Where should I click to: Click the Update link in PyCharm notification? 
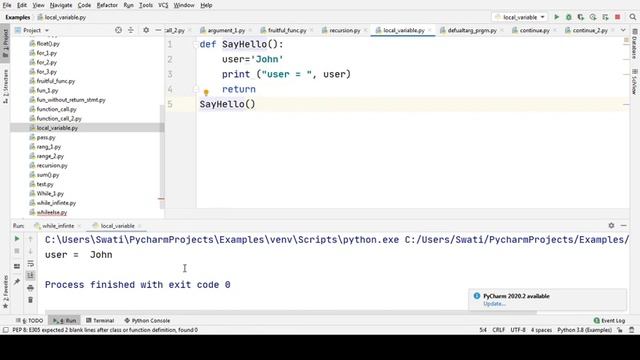pyautogui.click(x=494, y=304)
